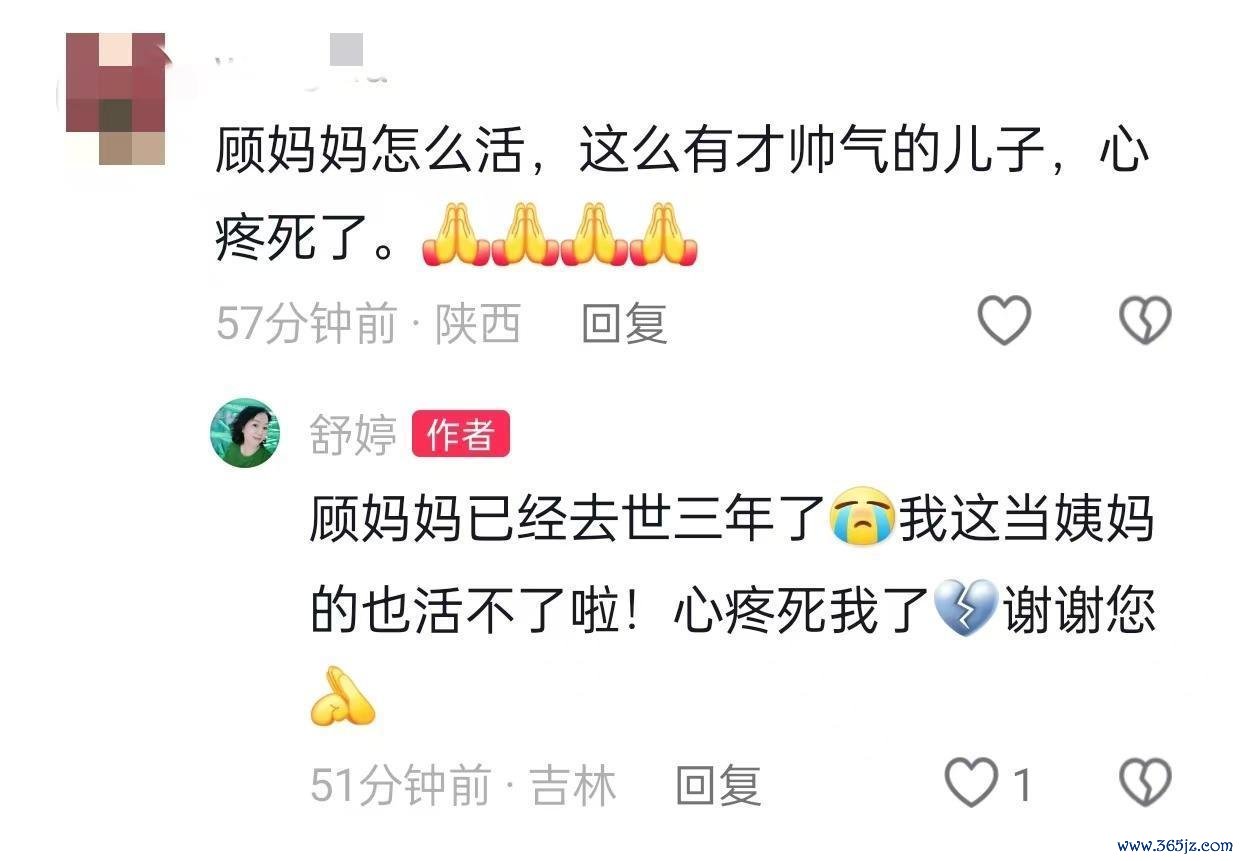The image size is (1240, 861).
Task: Tap the red 作者 author badge
Action: (461, 434)
